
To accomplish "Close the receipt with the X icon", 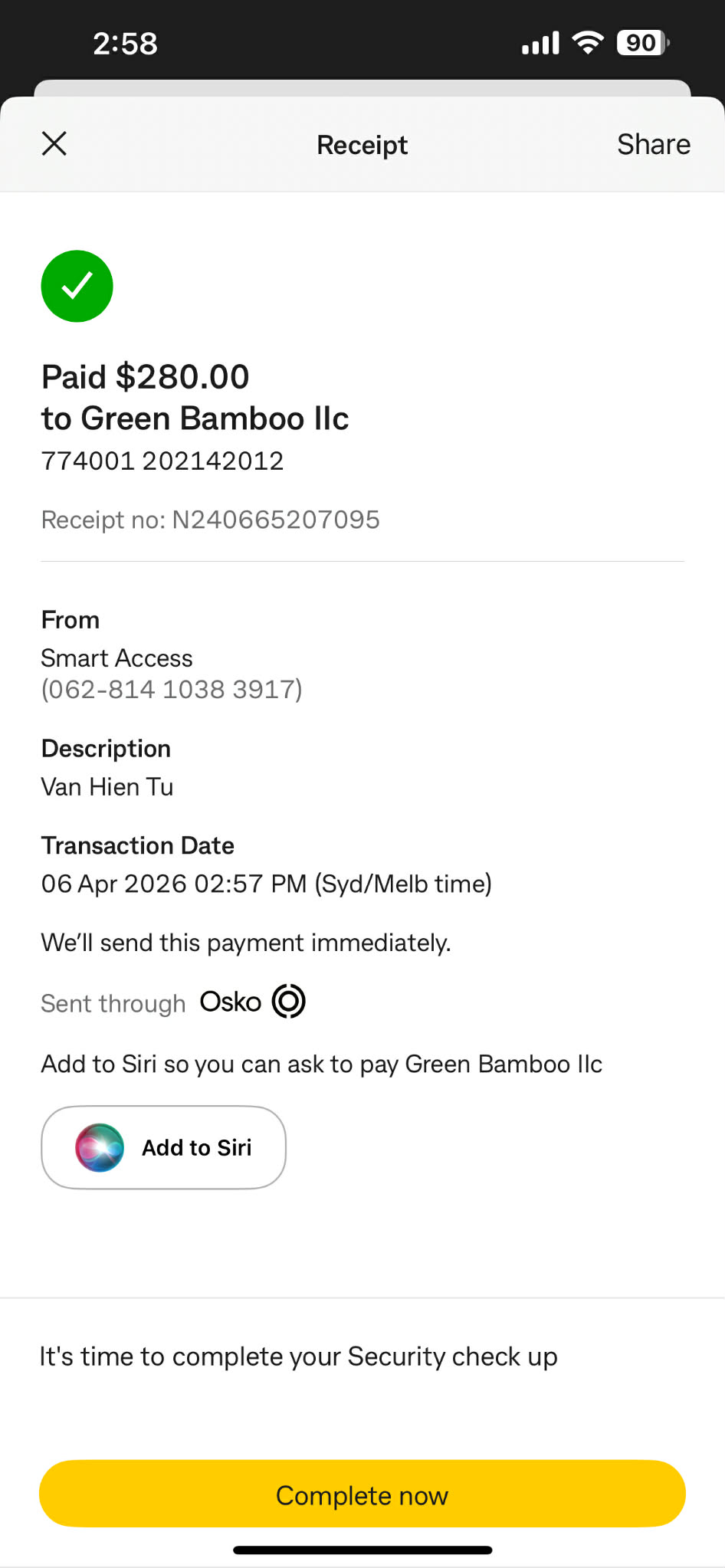I will (x=54, y=143).
